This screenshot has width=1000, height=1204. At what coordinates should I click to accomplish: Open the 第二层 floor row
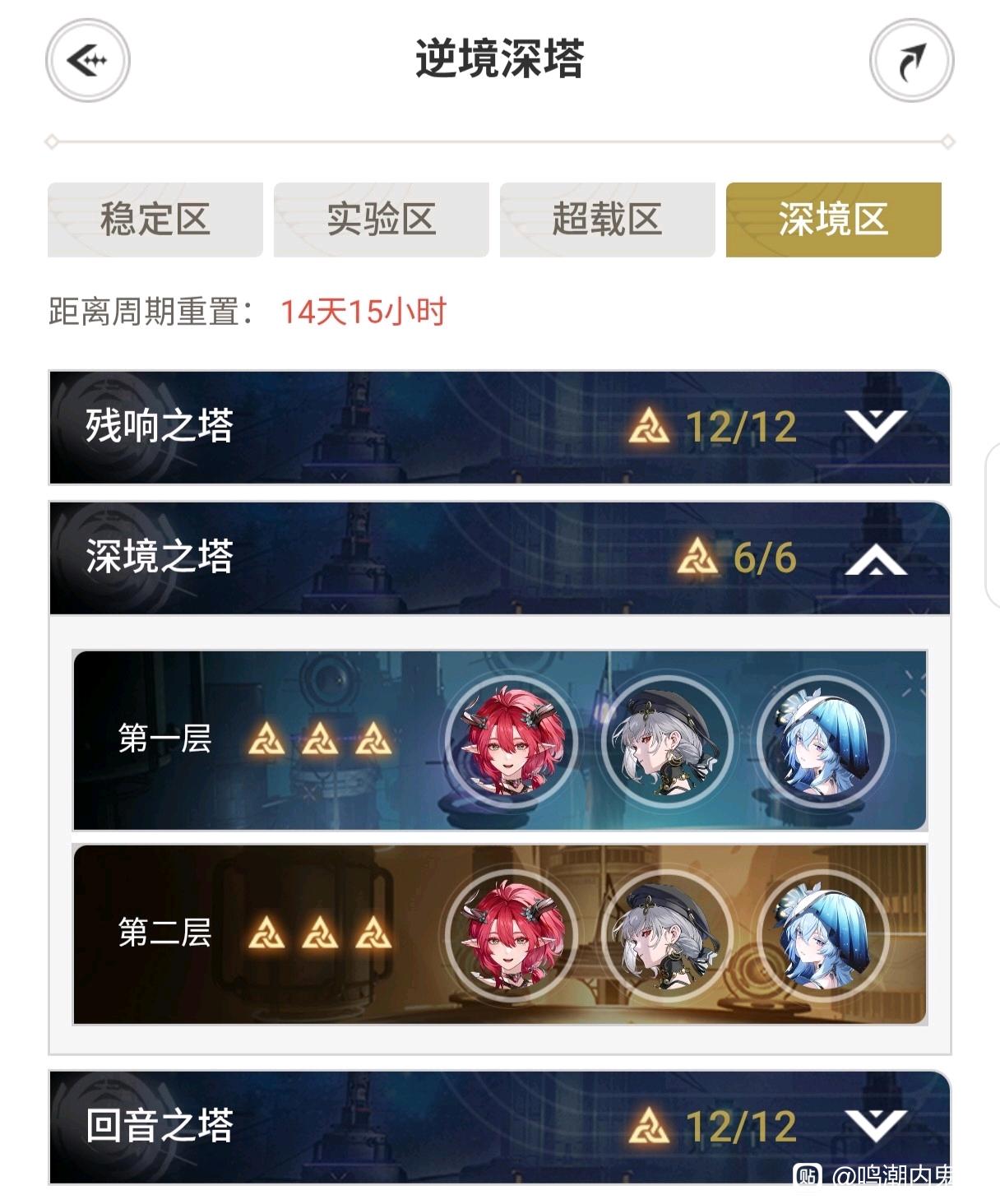[500, 934]
